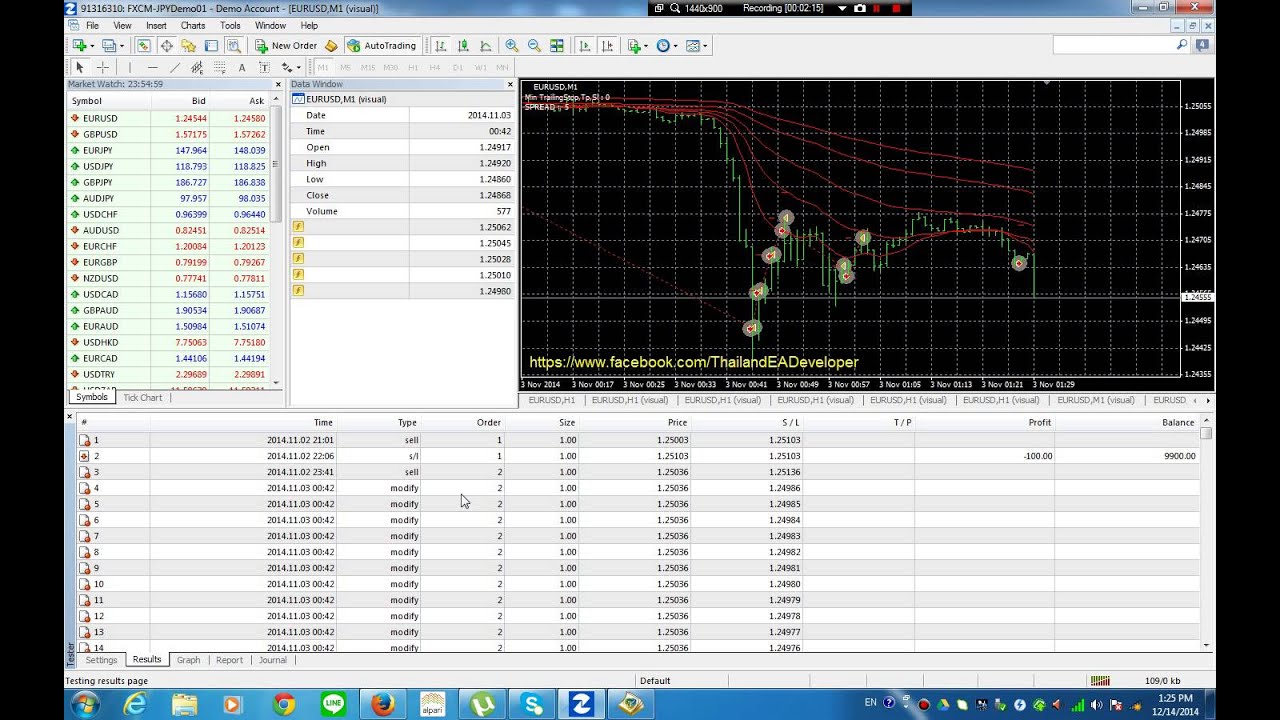Switch to the H1 timeframe button
This screenshot has width=1280, height=720.
[x=412, y=67]
